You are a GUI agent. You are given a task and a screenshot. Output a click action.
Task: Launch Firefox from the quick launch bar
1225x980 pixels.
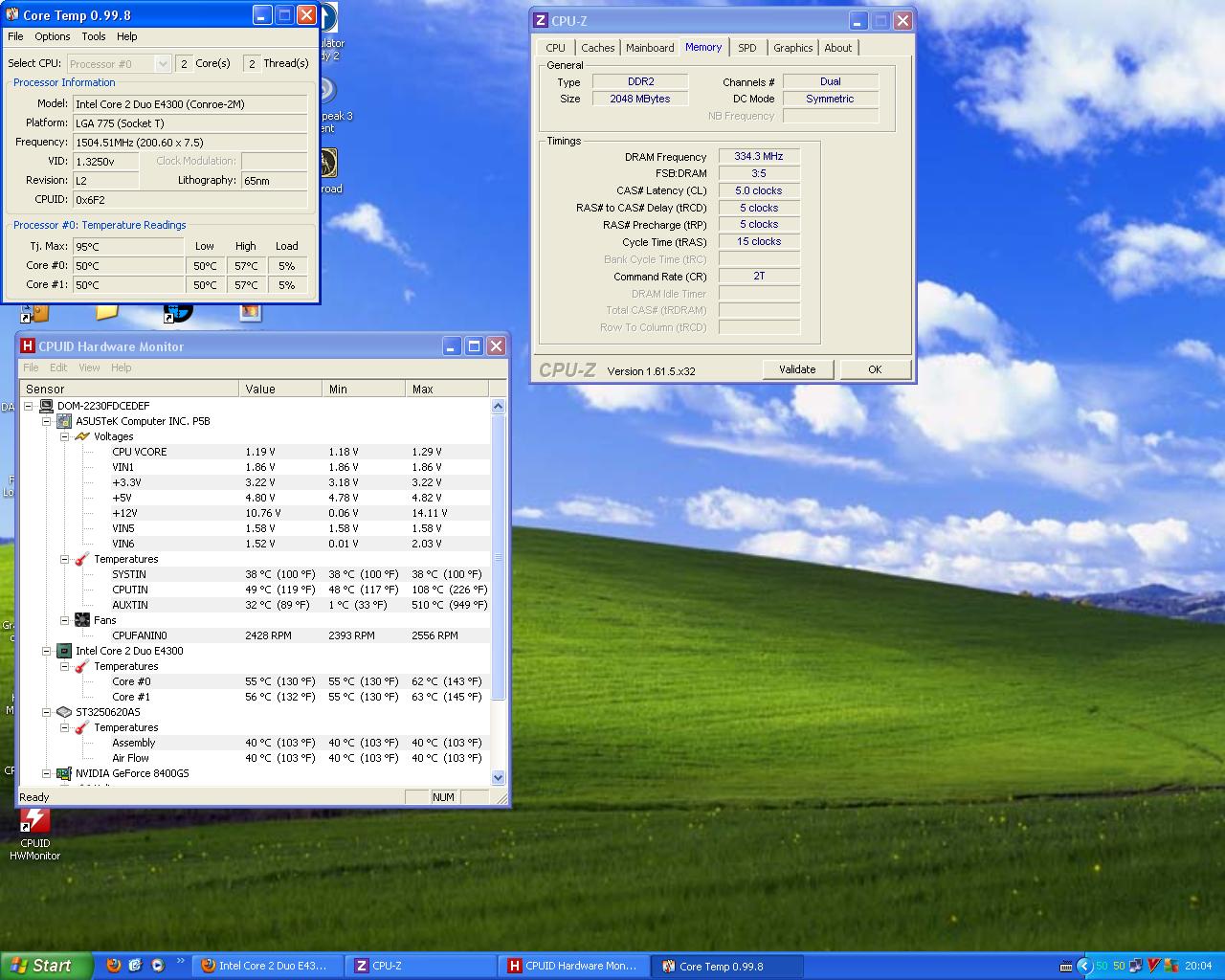(x=114, y=966)
